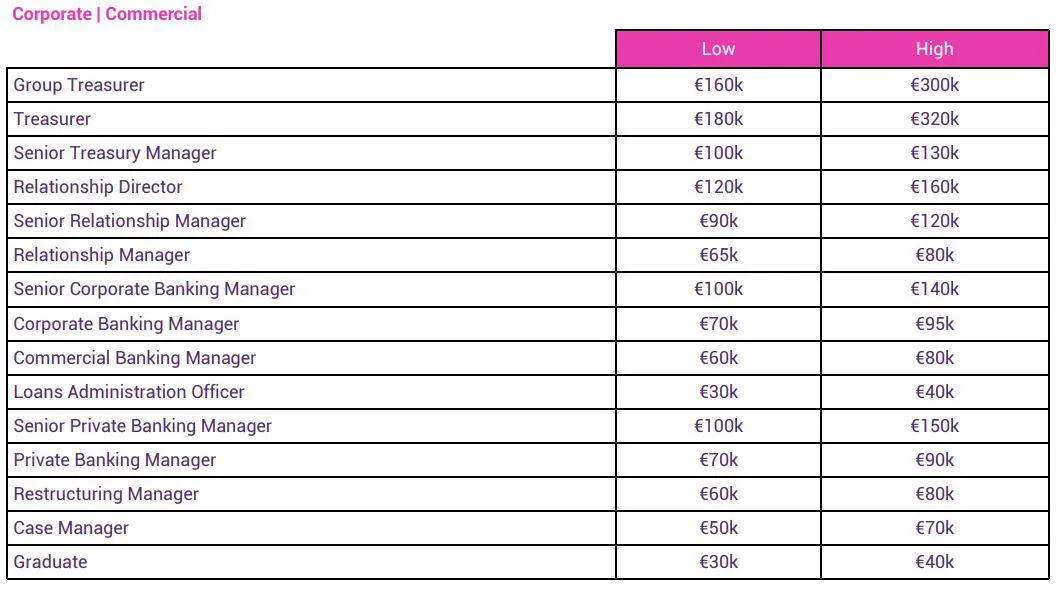Image resolution: width=1060 pixels, height=592 pixels.
Task: Click the Corporate | Commercial heading
Action: pos(107,14)
